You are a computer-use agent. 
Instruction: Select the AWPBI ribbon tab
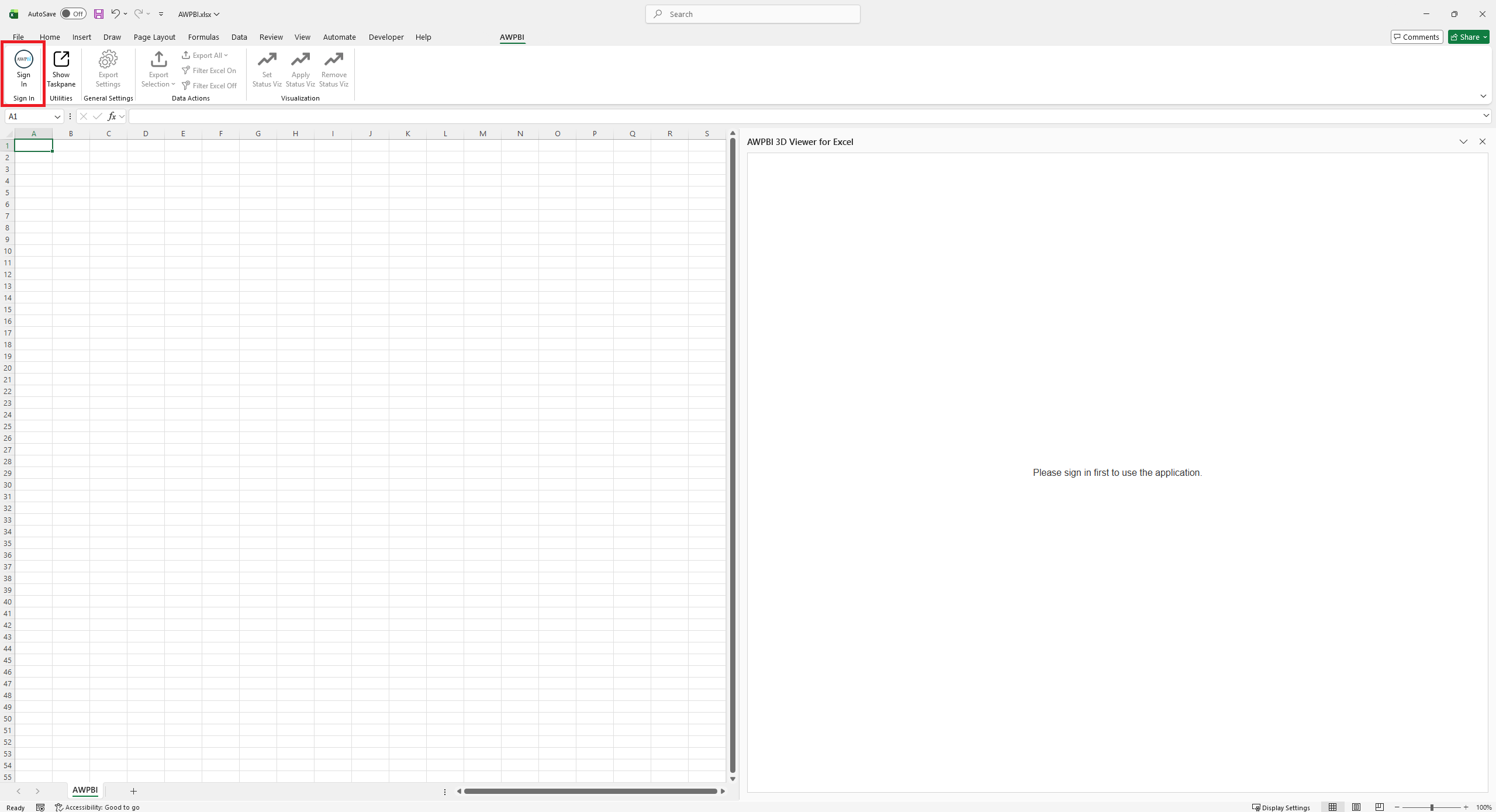click(x=512, y=37)
